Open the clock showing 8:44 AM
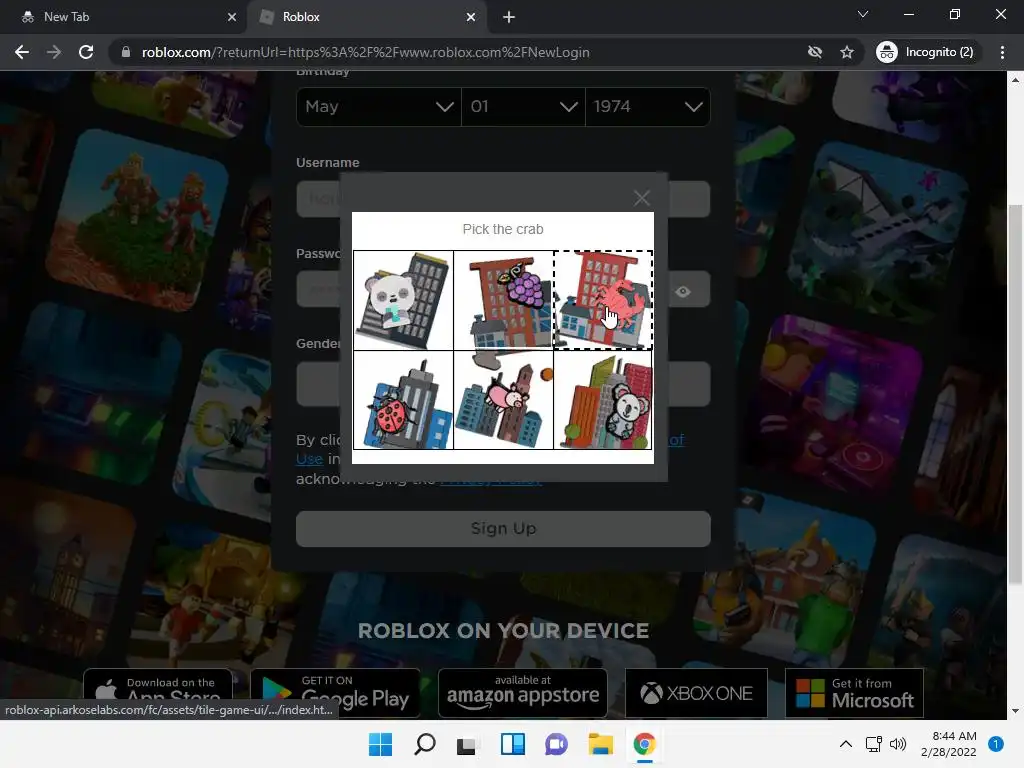The width and height of the screenshot is (1024, 768). point(949,744)
